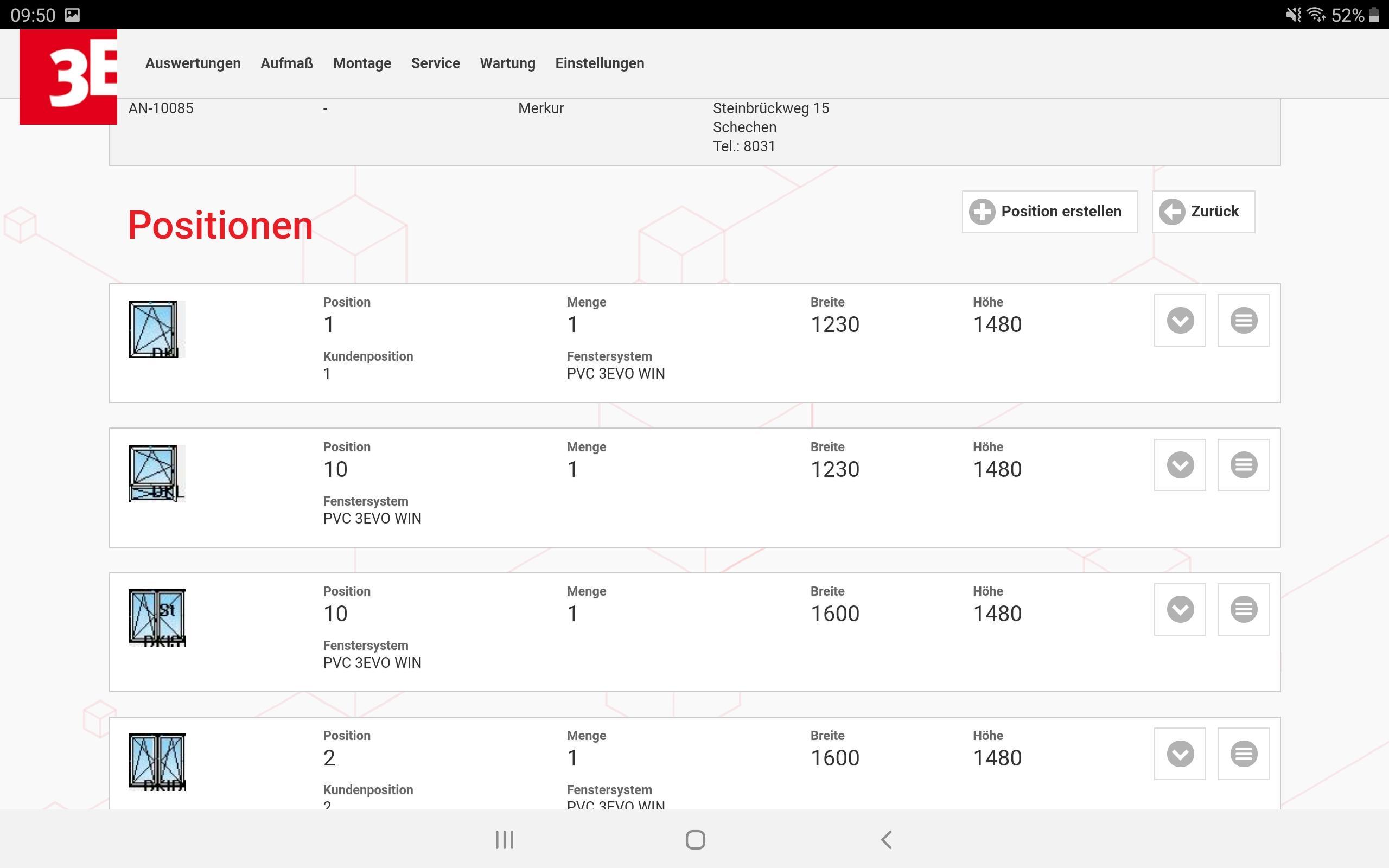
Task: Open the Einstellungen menu
Action: (600, 63)
